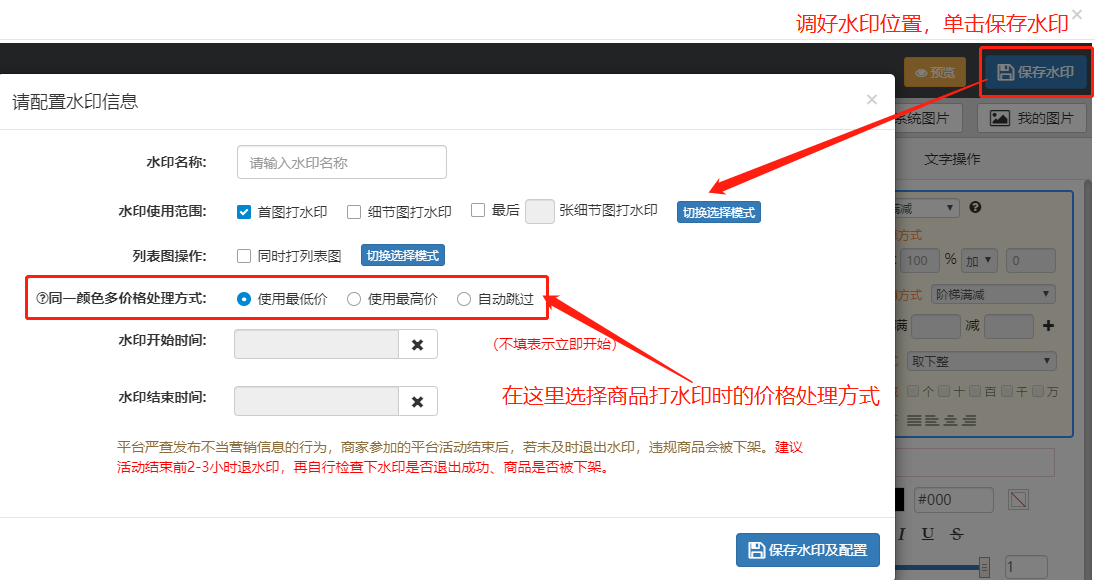Click the 保存水印 button in top bar
This screenshot has height=580, width=1095.
(x=1036, y=72)
